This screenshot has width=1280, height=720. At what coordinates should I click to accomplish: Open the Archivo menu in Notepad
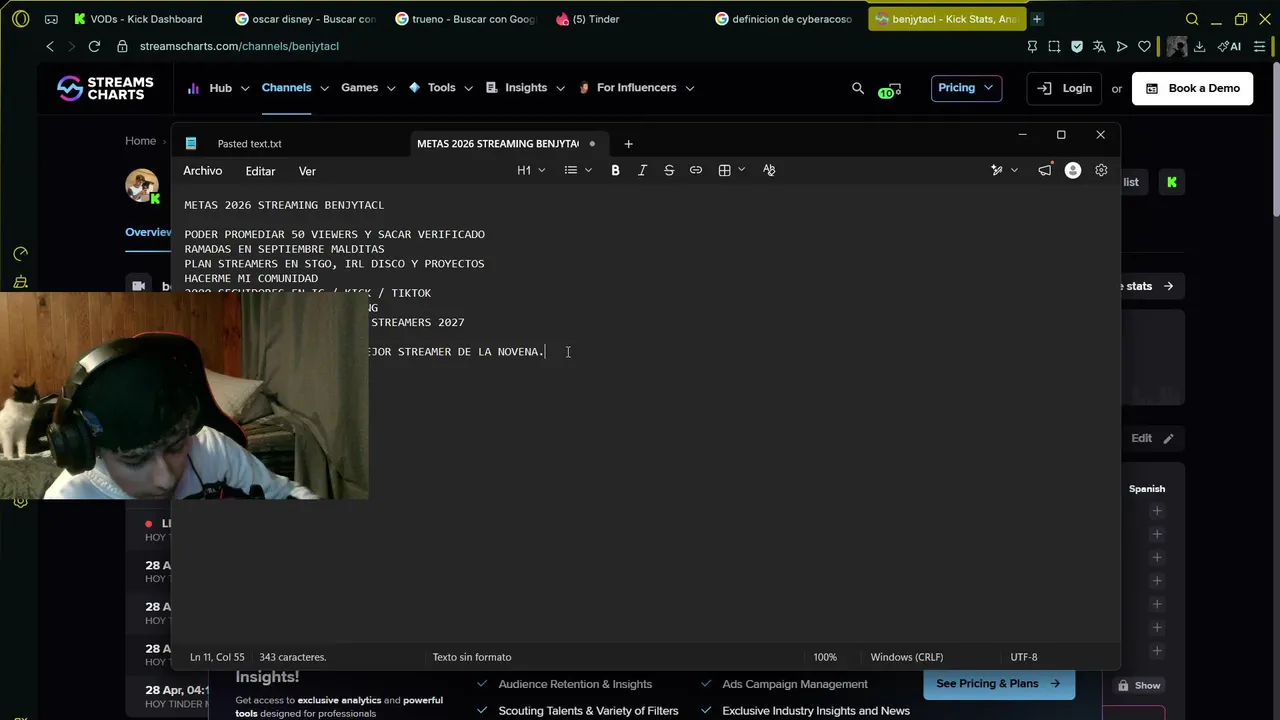tap(202, 171)
